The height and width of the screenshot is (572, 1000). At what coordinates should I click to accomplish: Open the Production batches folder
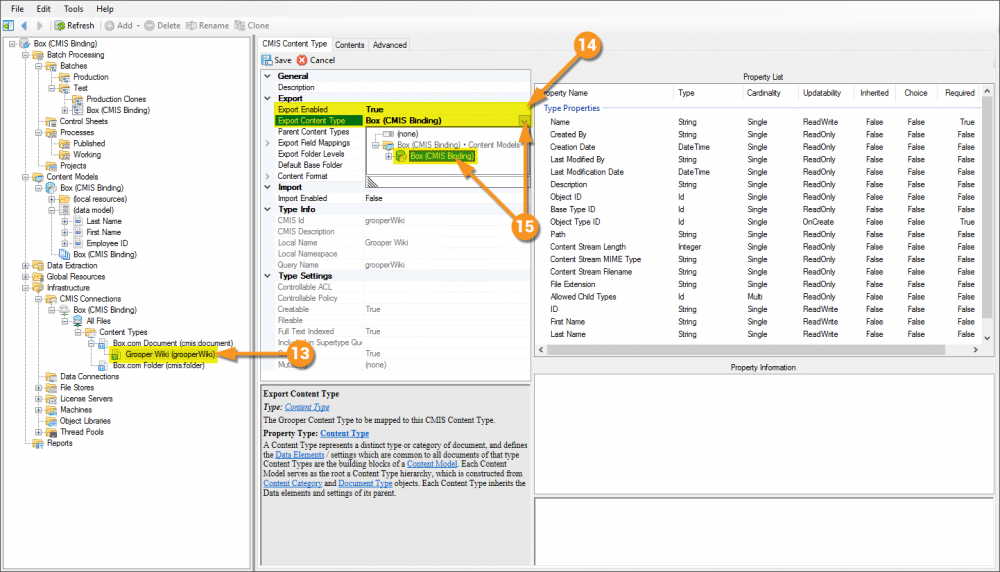click(90, 77)
